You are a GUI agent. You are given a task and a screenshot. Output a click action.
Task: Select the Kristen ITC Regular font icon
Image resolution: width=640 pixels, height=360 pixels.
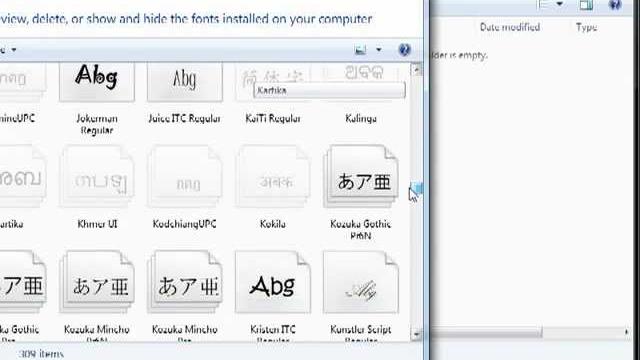[273, 282]
